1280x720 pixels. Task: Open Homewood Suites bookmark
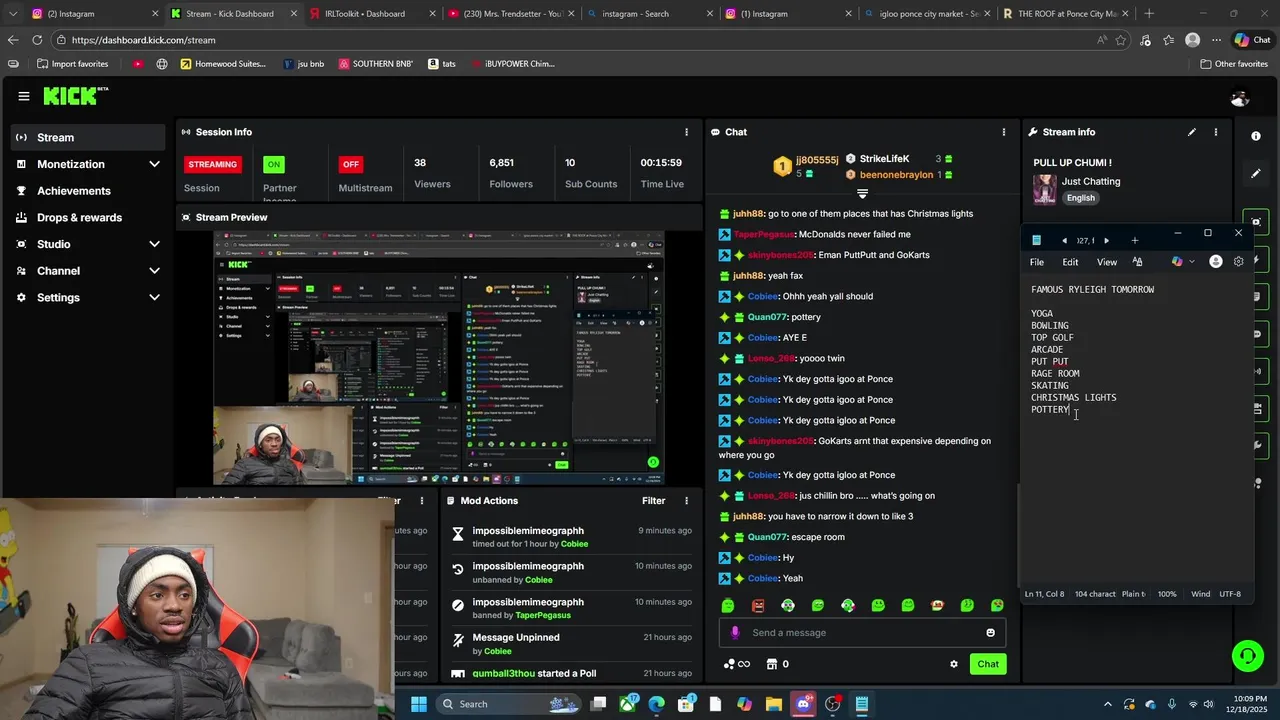223,64
